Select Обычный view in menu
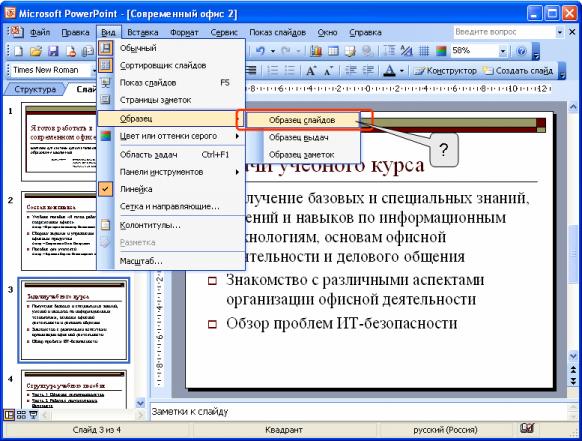582x441 pixels. (x=171, y=48)
